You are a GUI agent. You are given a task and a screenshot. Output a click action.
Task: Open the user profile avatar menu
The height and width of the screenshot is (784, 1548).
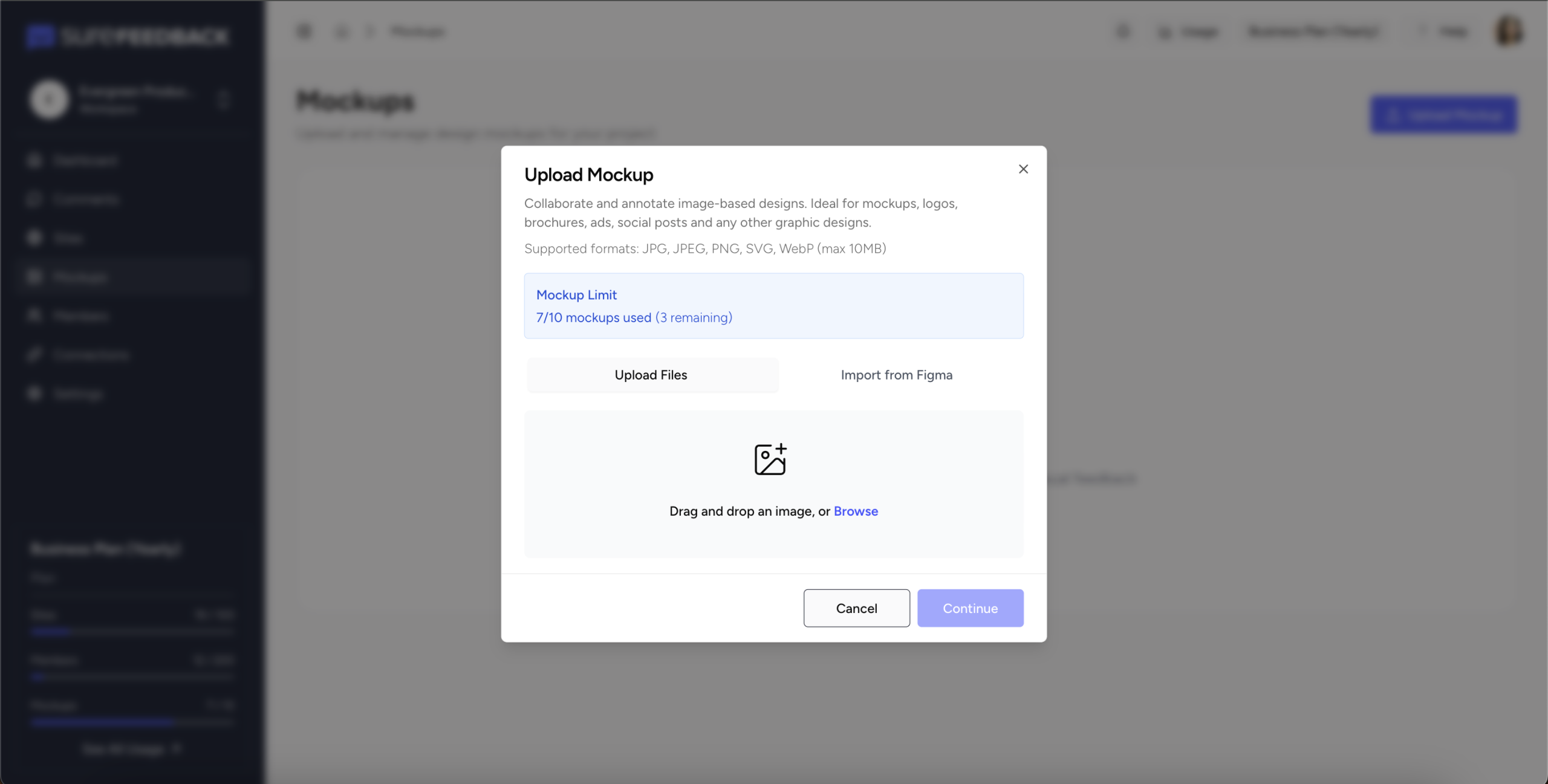coord(1509,31)
